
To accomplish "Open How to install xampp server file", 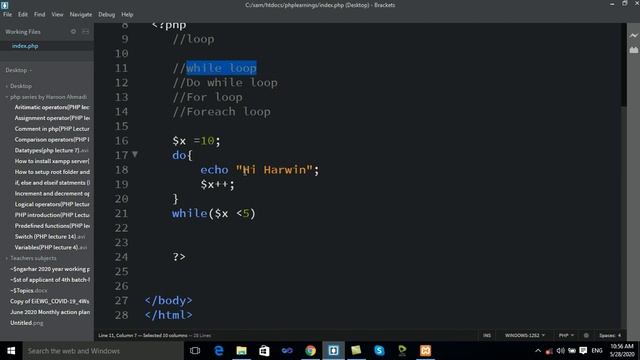I will point(52,161).
